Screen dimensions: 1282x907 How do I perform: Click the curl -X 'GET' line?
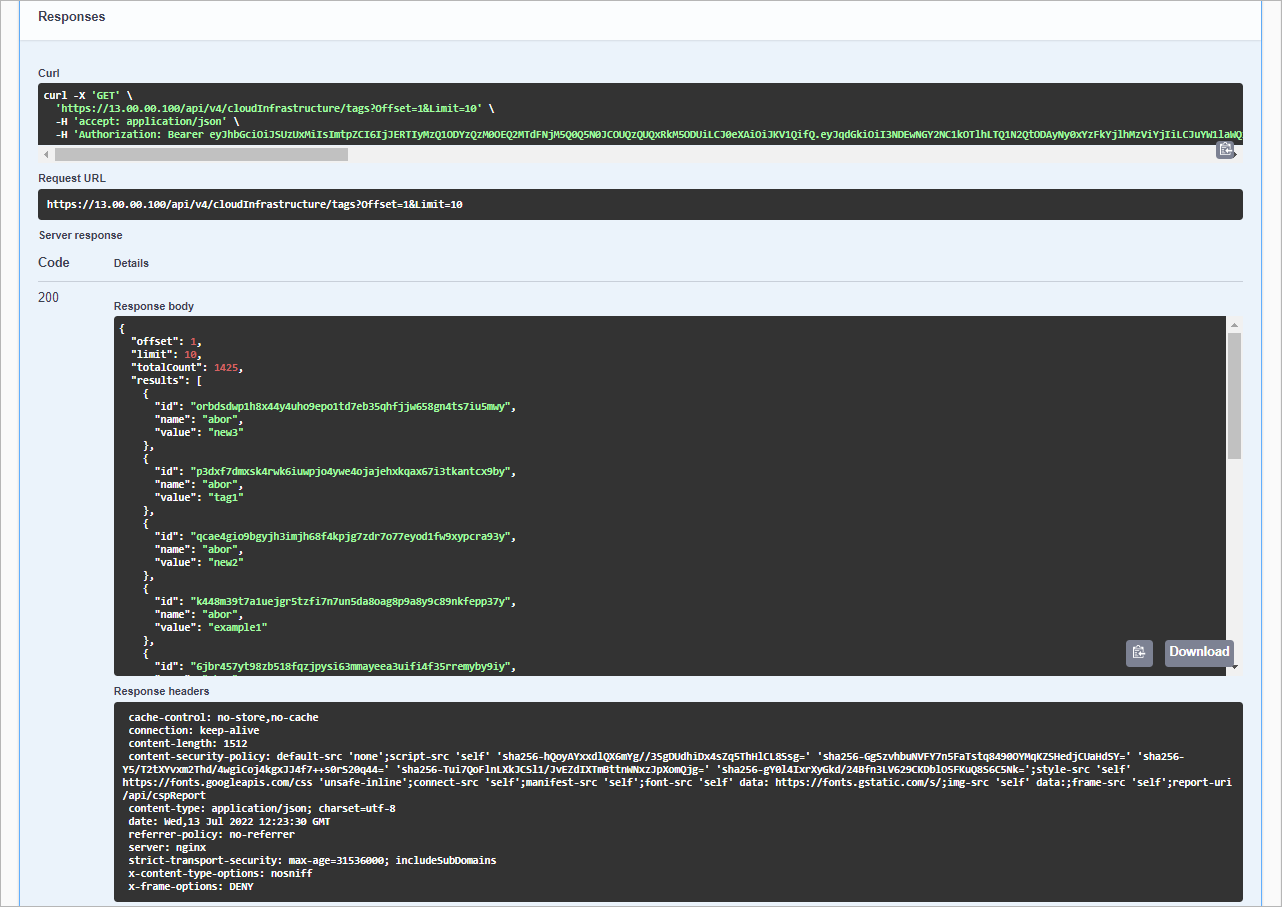[88, 95]
